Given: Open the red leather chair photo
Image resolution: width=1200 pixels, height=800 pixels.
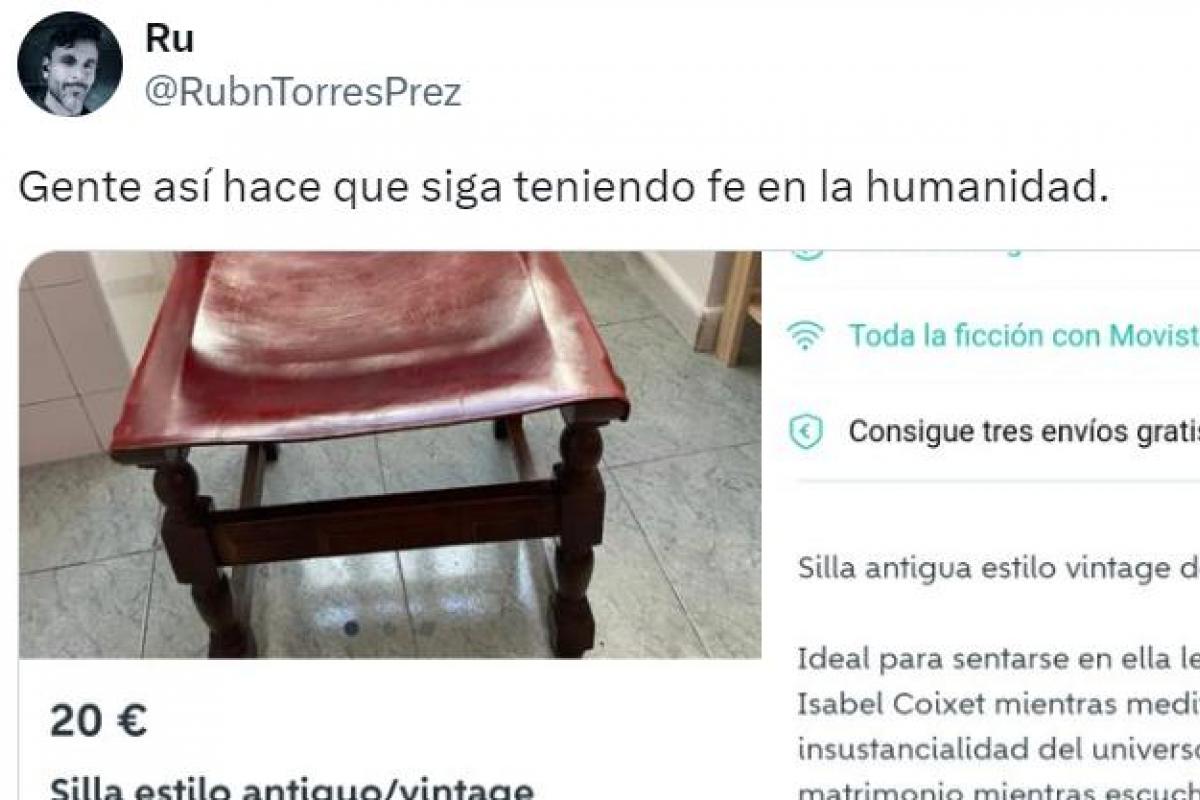Looking at the screenshot, I should [x=390, y=455].
